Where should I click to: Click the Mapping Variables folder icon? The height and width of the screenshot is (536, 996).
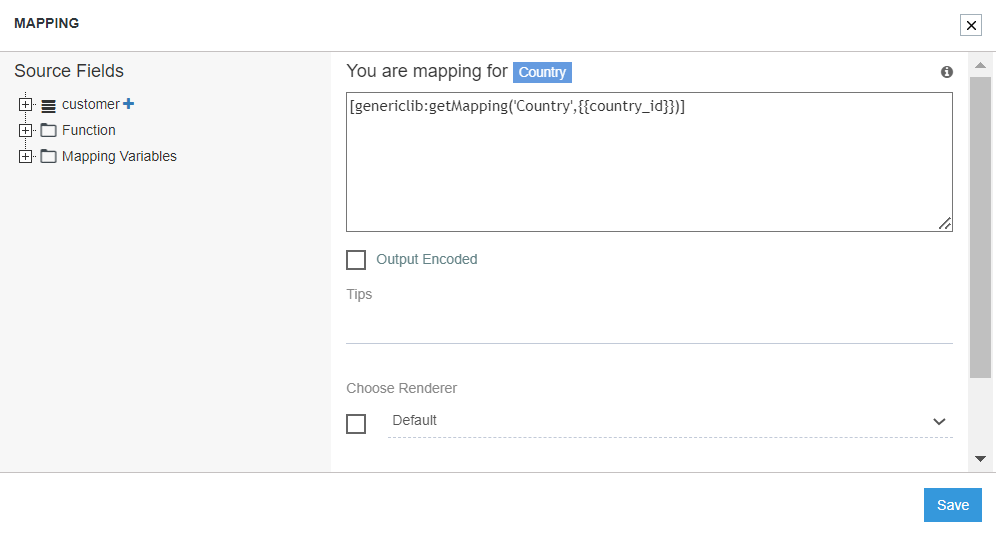click(48, 156)
